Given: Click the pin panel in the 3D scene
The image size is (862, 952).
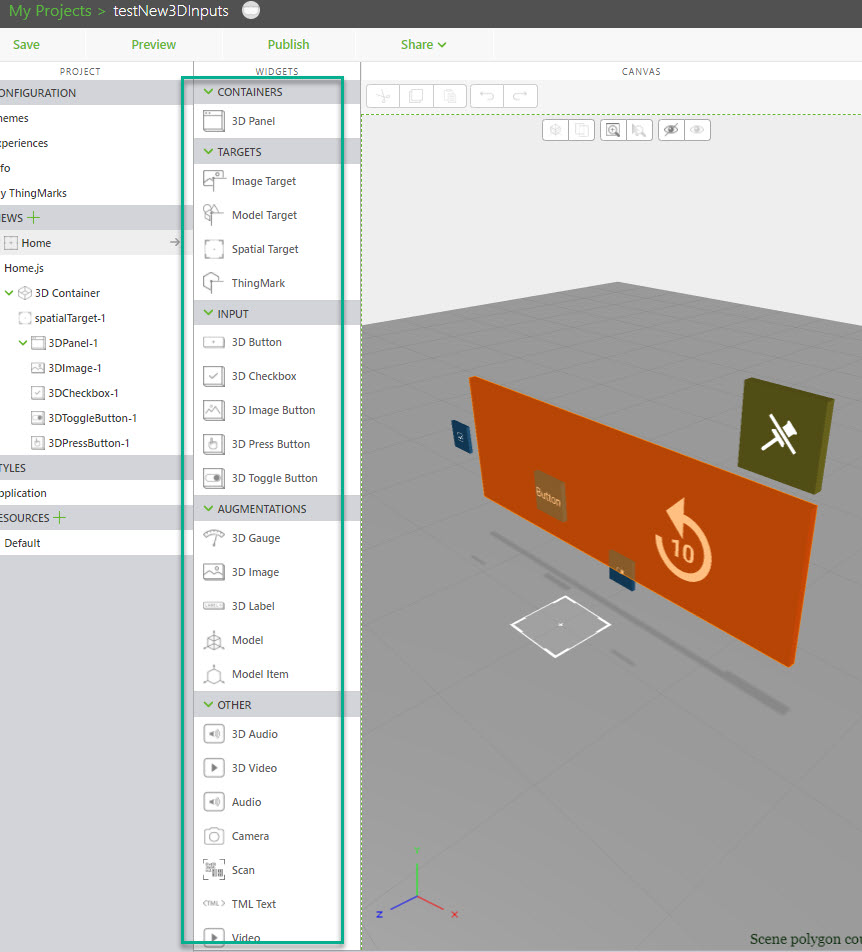Looking at the screenshot, I should 783,436.
